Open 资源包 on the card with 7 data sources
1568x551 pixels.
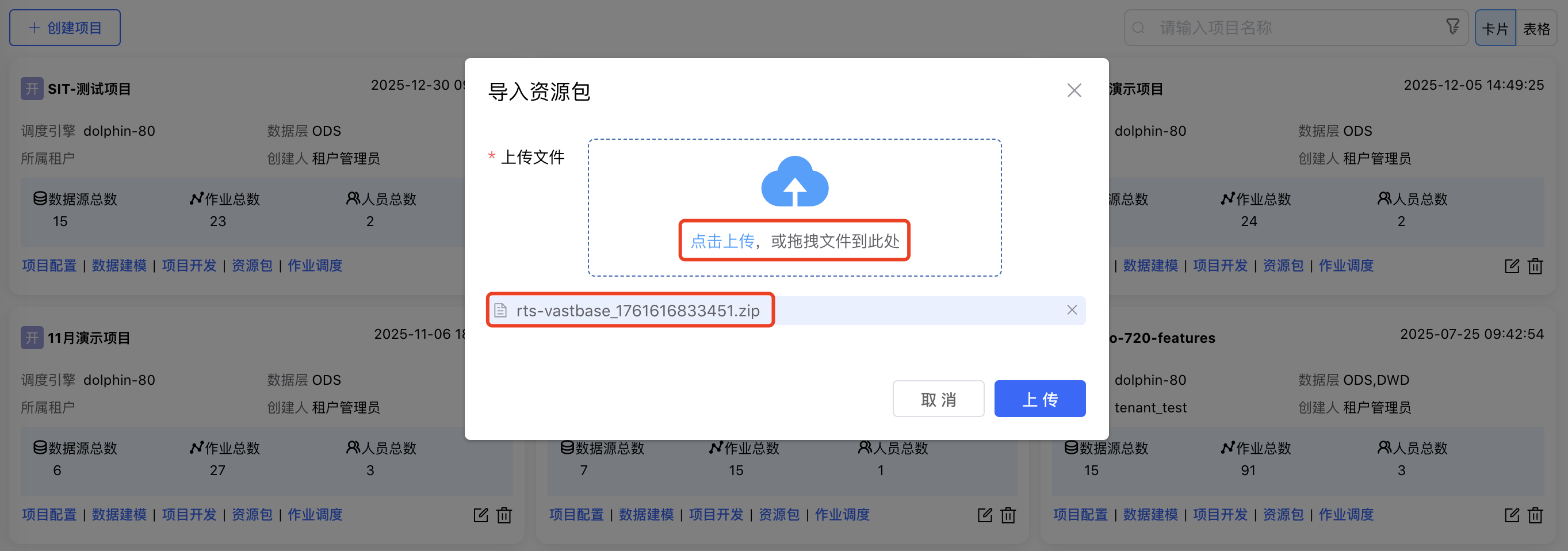[779, 514]
